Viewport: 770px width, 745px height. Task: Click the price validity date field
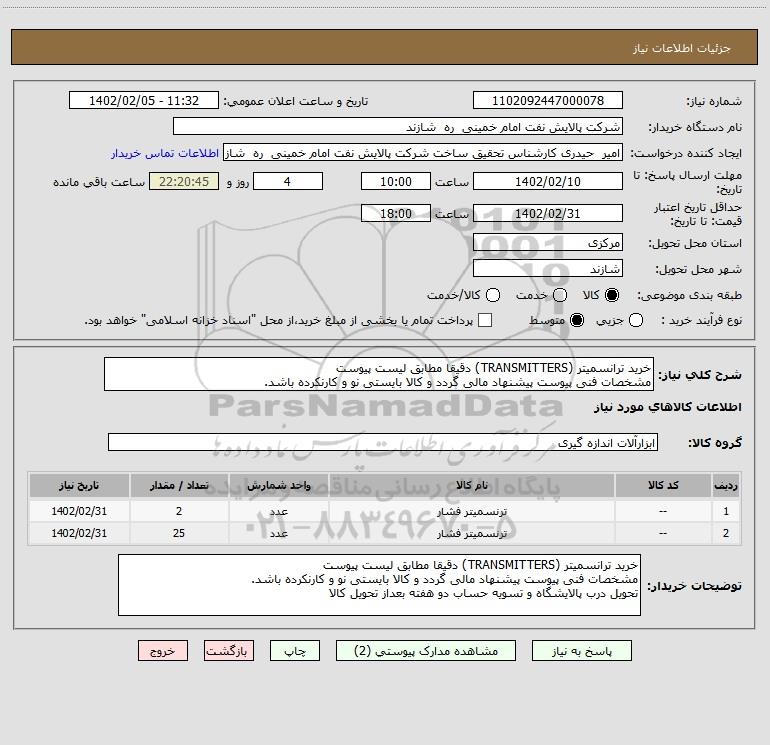(548, 213)
